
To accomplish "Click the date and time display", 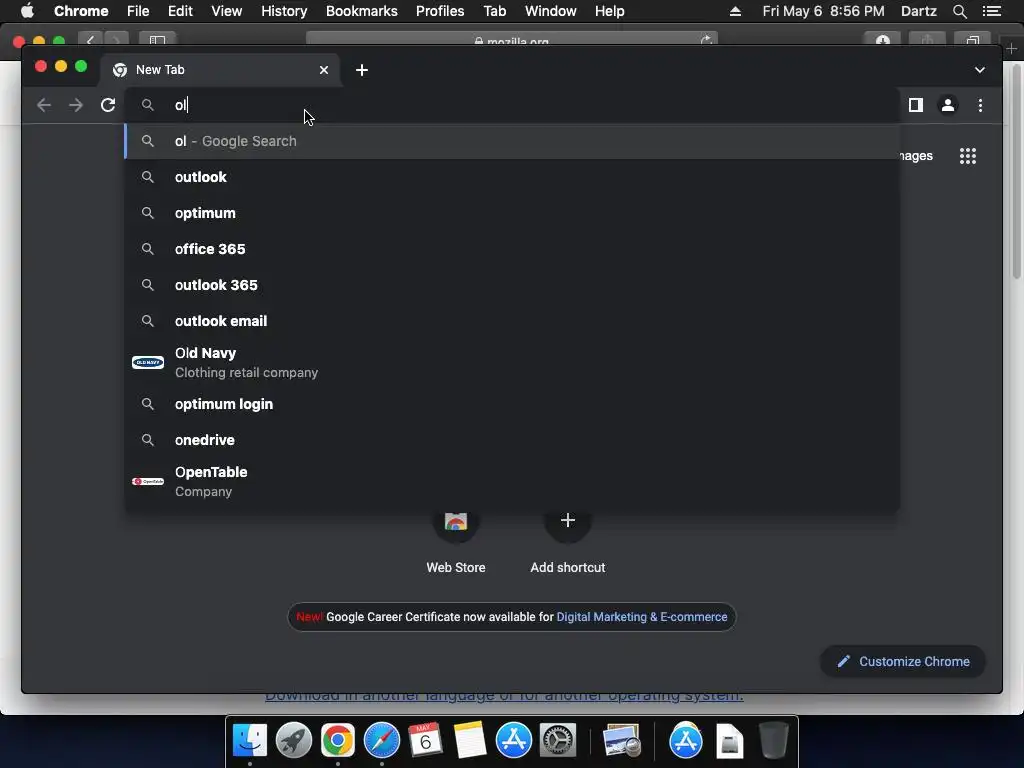I will (x=824, y=11).
